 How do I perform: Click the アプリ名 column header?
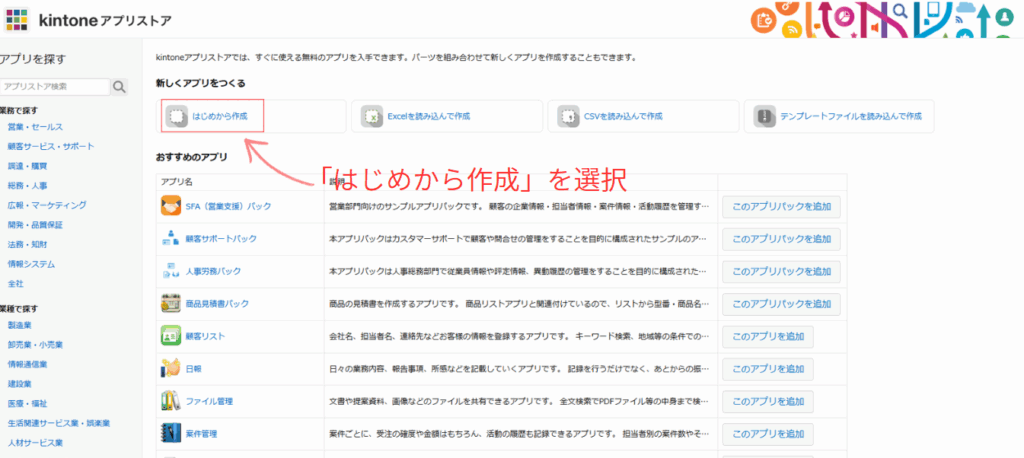coord(176,182)
